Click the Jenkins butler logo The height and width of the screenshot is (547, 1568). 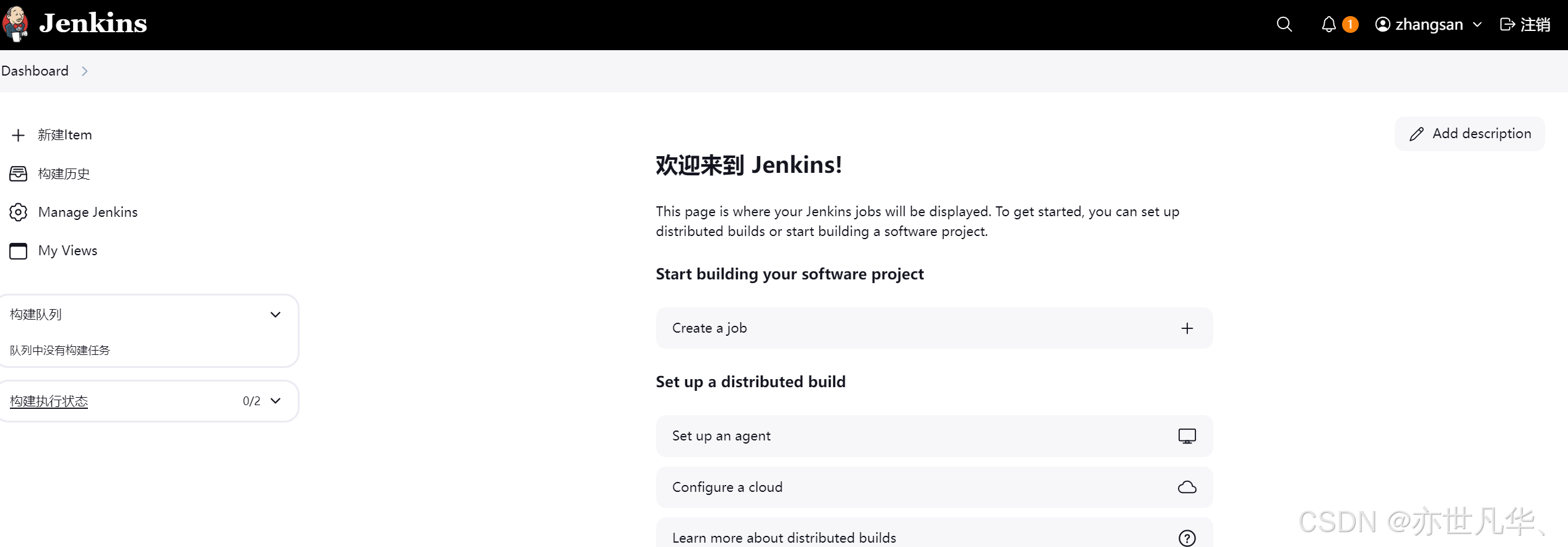[x=15, y=24]
